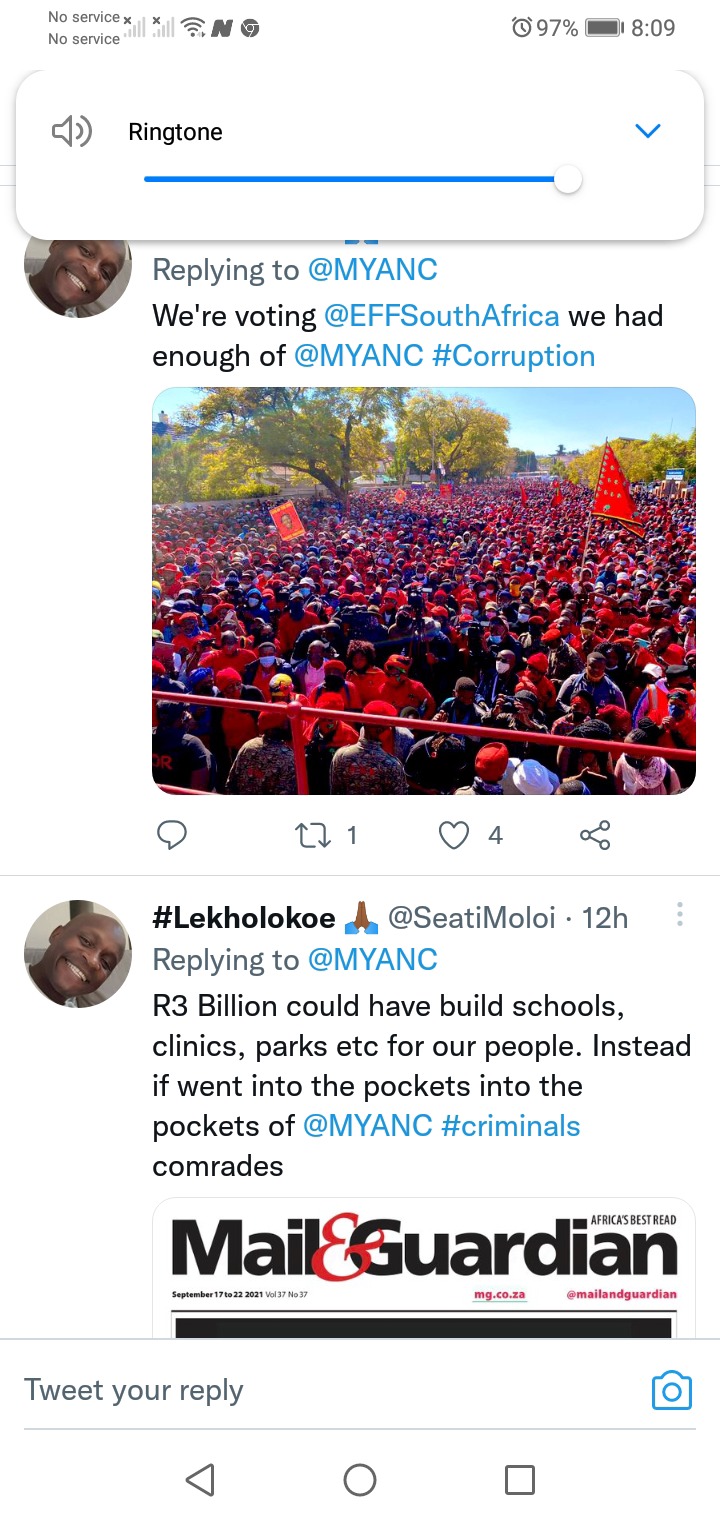The width and height of the screenshot is (720, 1520).
Task: Open the three-dot menu on SeatiMoloi tweet
Action: pyautogui.click(x=680, y=915)
